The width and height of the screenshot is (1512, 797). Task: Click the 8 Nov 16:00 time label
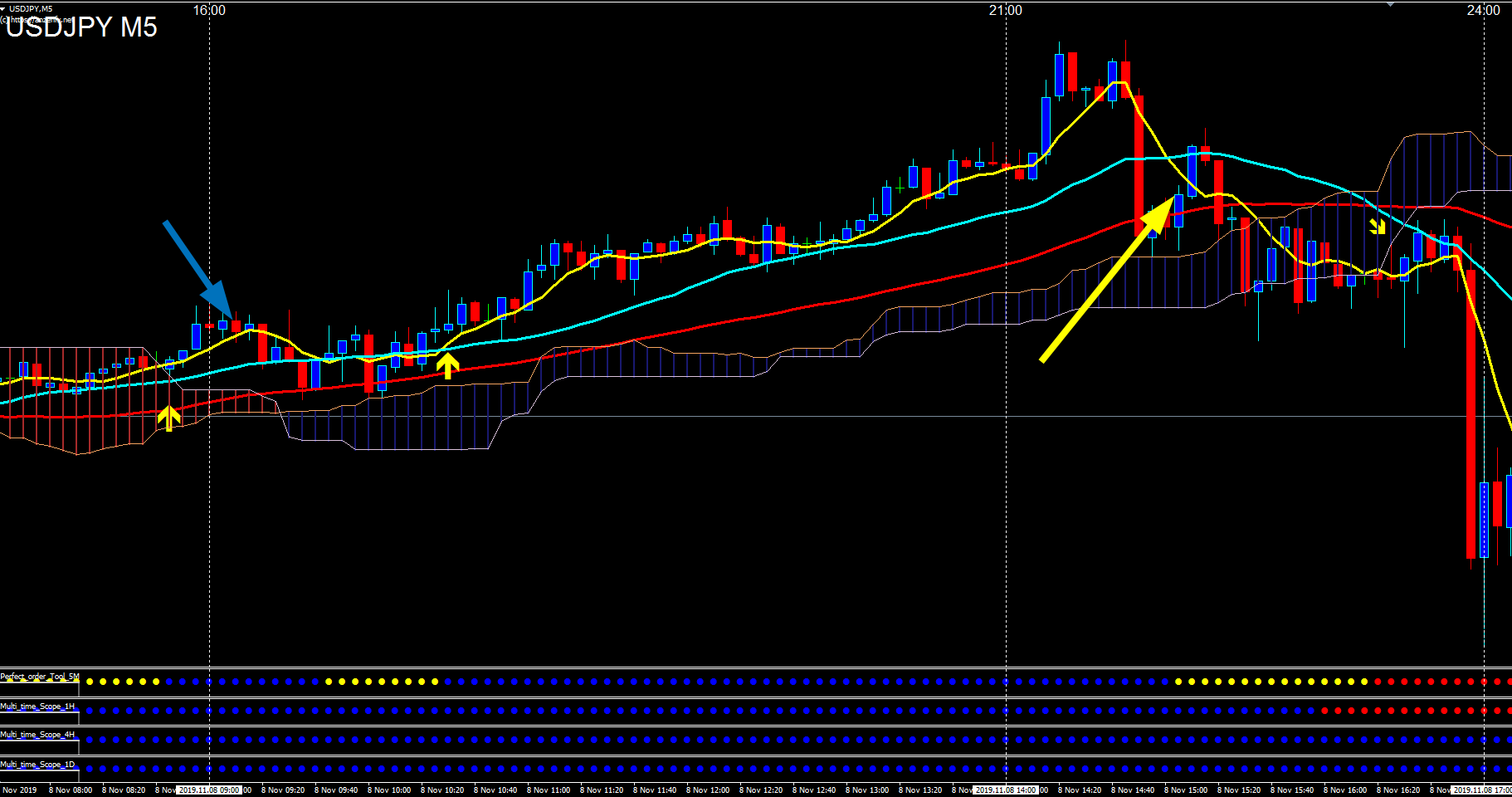coord(1345,790)
